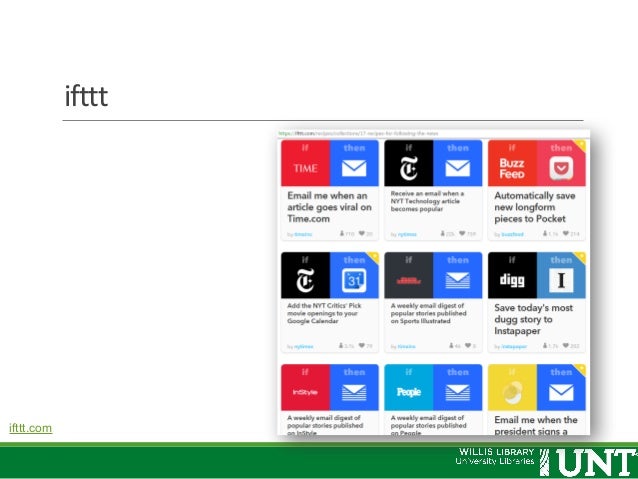Click the heart count on BuzzFeed recipe
The height and width of the screenshot is (479, 638).
coord(571,234)
